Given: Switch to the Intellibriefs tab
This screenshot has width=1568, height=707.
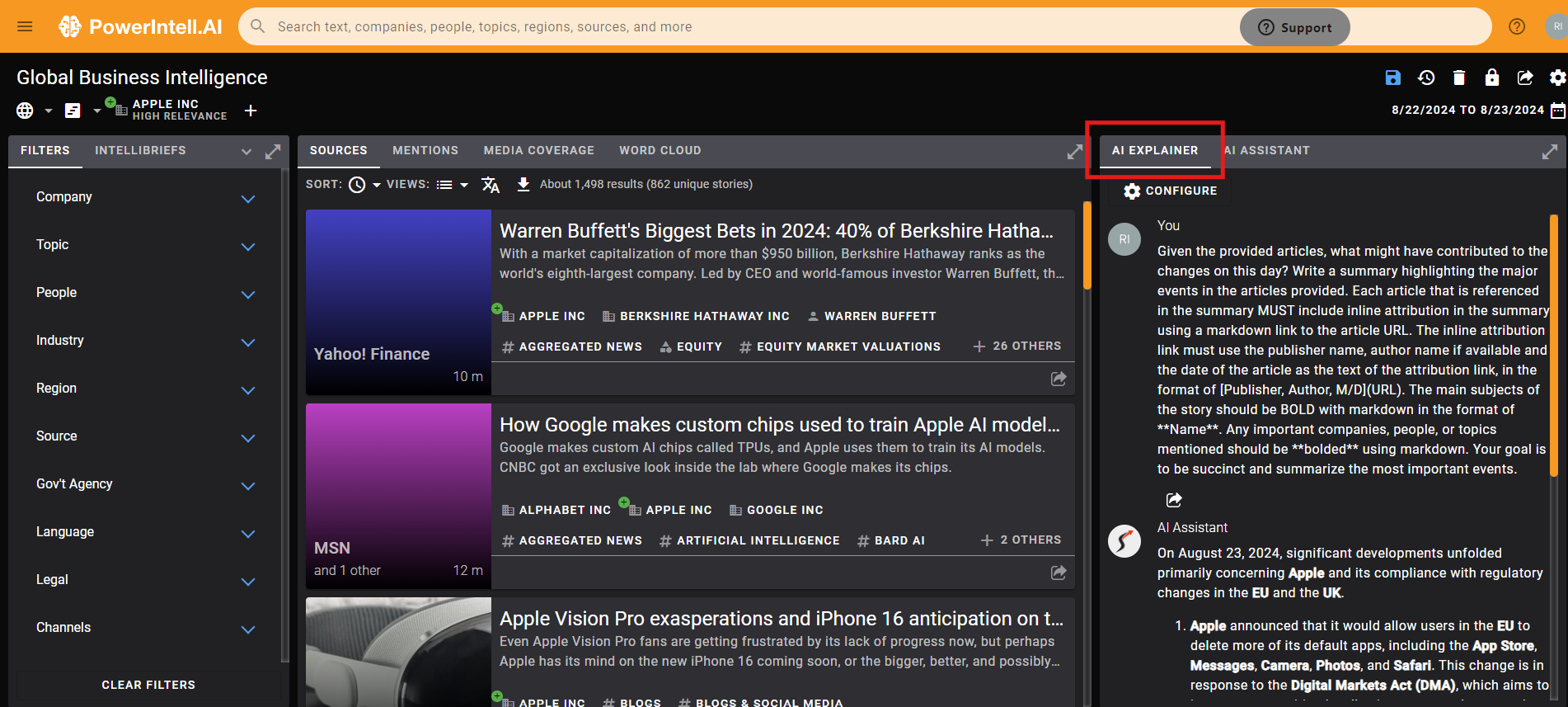Looking at the screenshot, I should (x=140, y=150).
